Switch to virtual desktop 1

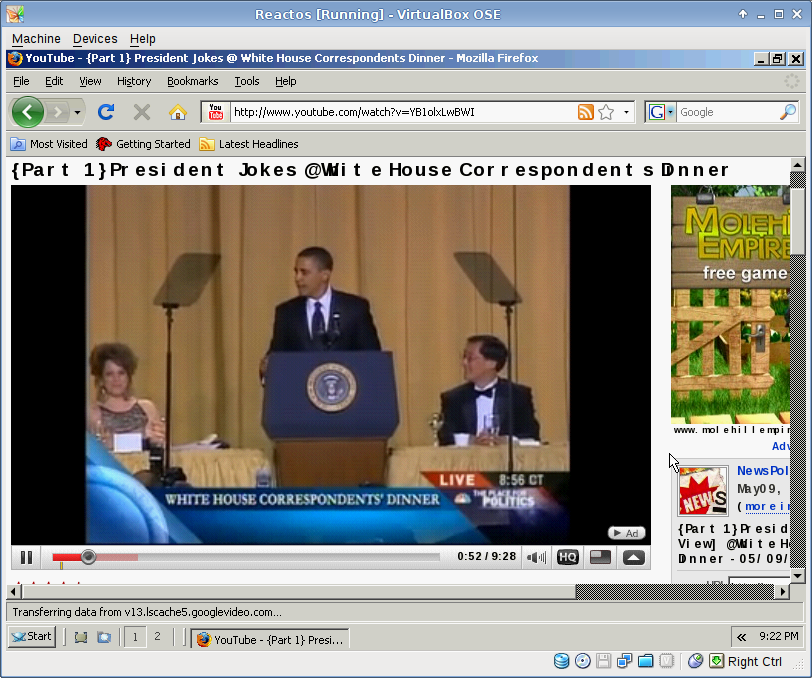135,637
